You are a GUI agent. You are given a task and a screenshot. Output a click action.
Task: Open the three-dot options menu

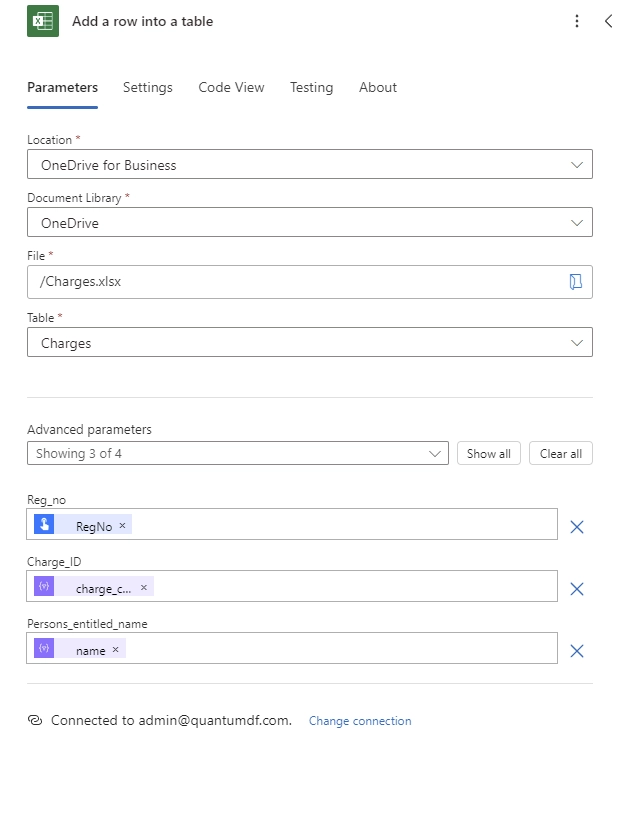coord(577,20)
